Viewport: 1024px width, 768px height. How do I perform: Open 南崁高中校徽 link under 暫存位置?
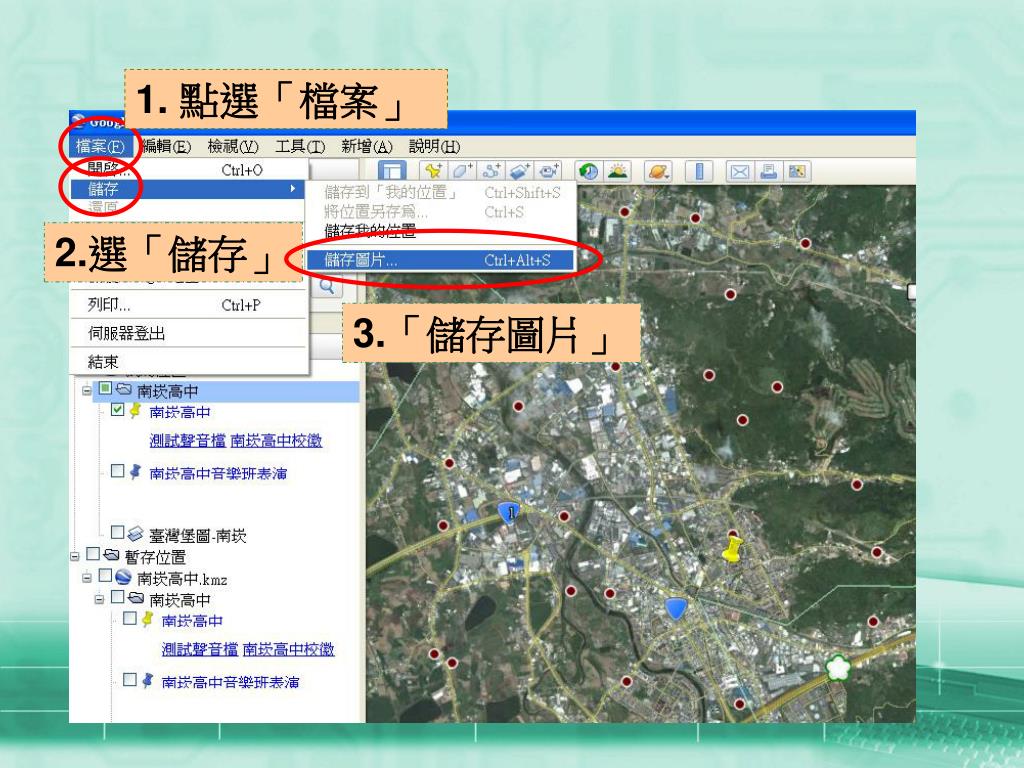[289, 649]
